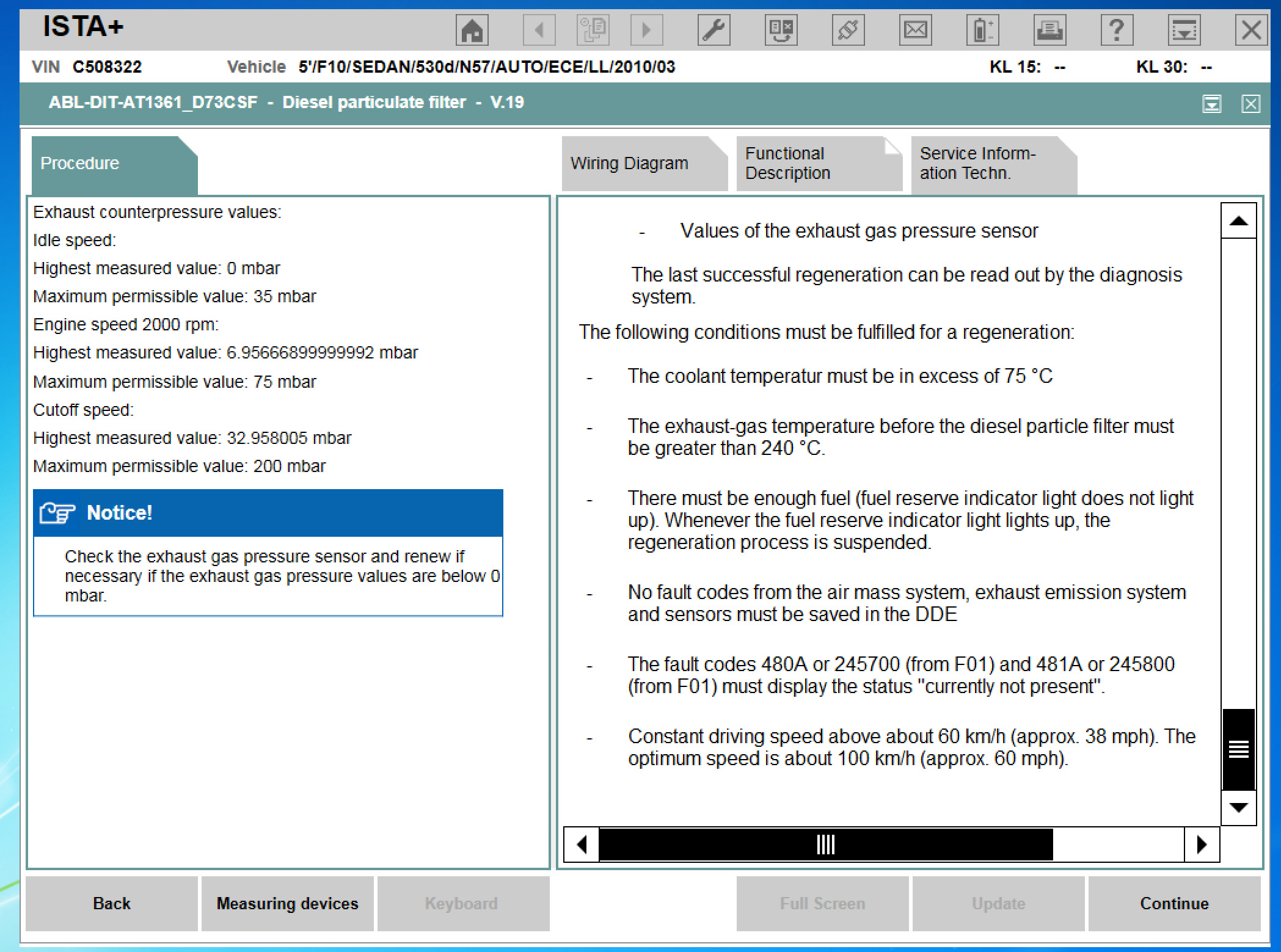Image resolution: width=1281 pixels, height=952 pixels.
Task: Go to the ISTA+ home screen
Action: point(472,30)
